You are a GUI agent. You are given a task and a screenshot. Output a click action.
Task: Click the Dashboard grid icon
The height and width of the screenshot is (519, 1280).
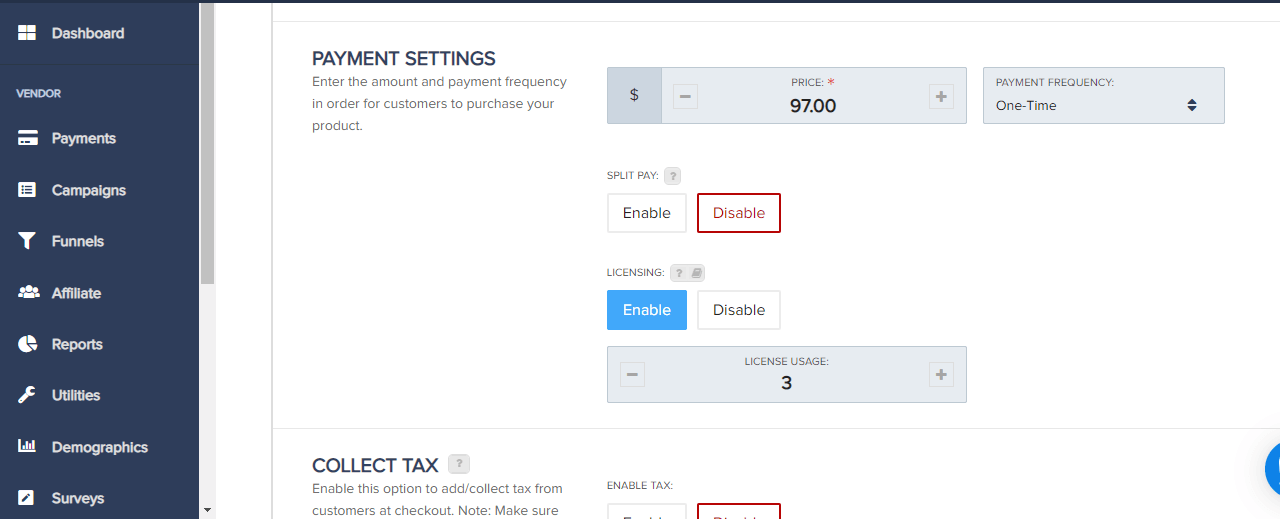[x=27, y=33]
